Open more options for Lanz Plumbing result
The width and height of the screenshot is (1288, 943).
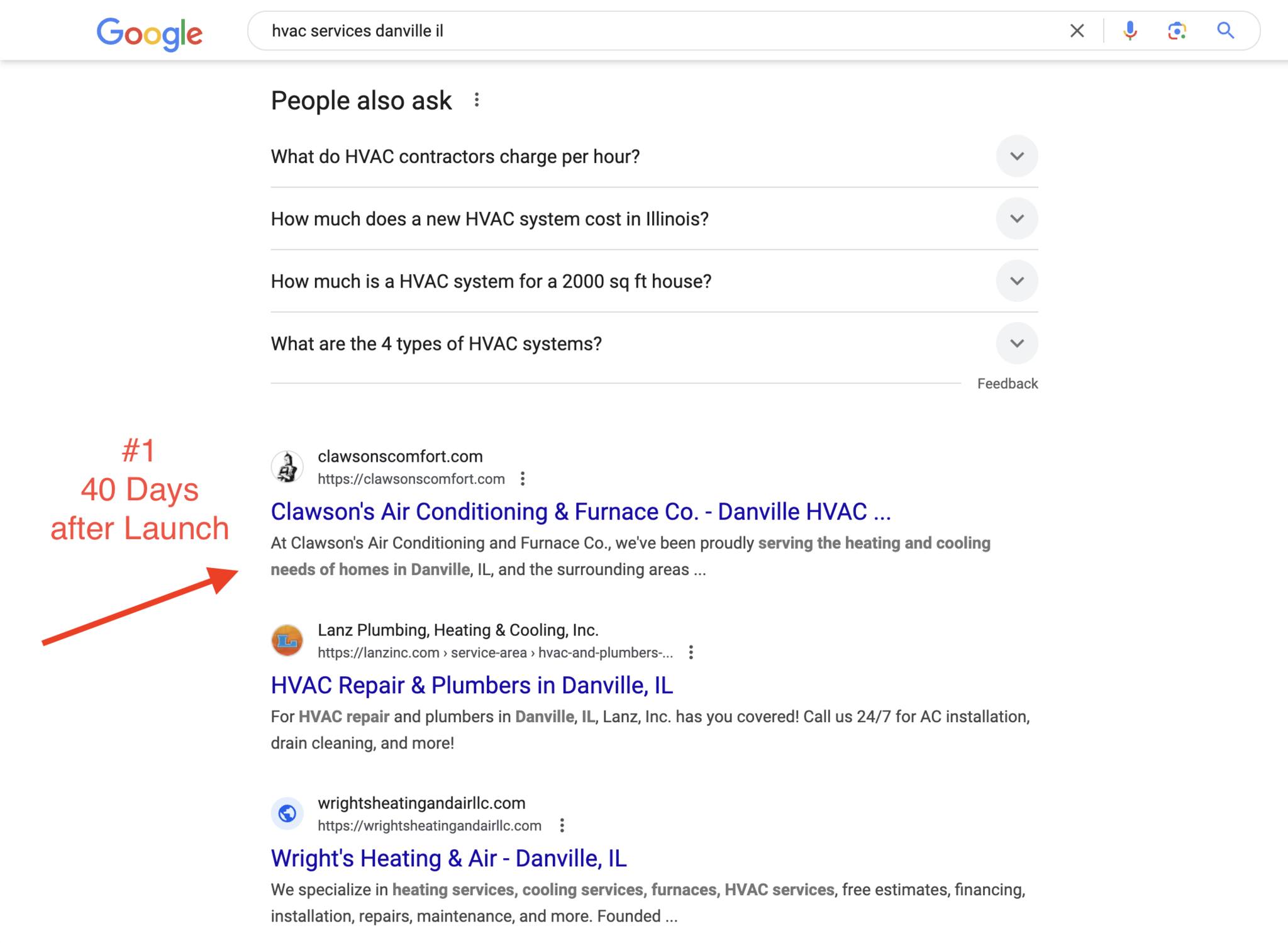[x=691, y=652]
